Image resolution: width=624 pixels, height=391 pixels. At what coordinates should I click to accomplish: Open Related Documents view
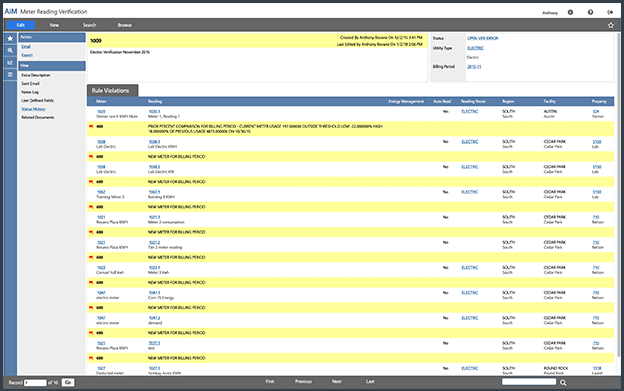coord(38,117)
